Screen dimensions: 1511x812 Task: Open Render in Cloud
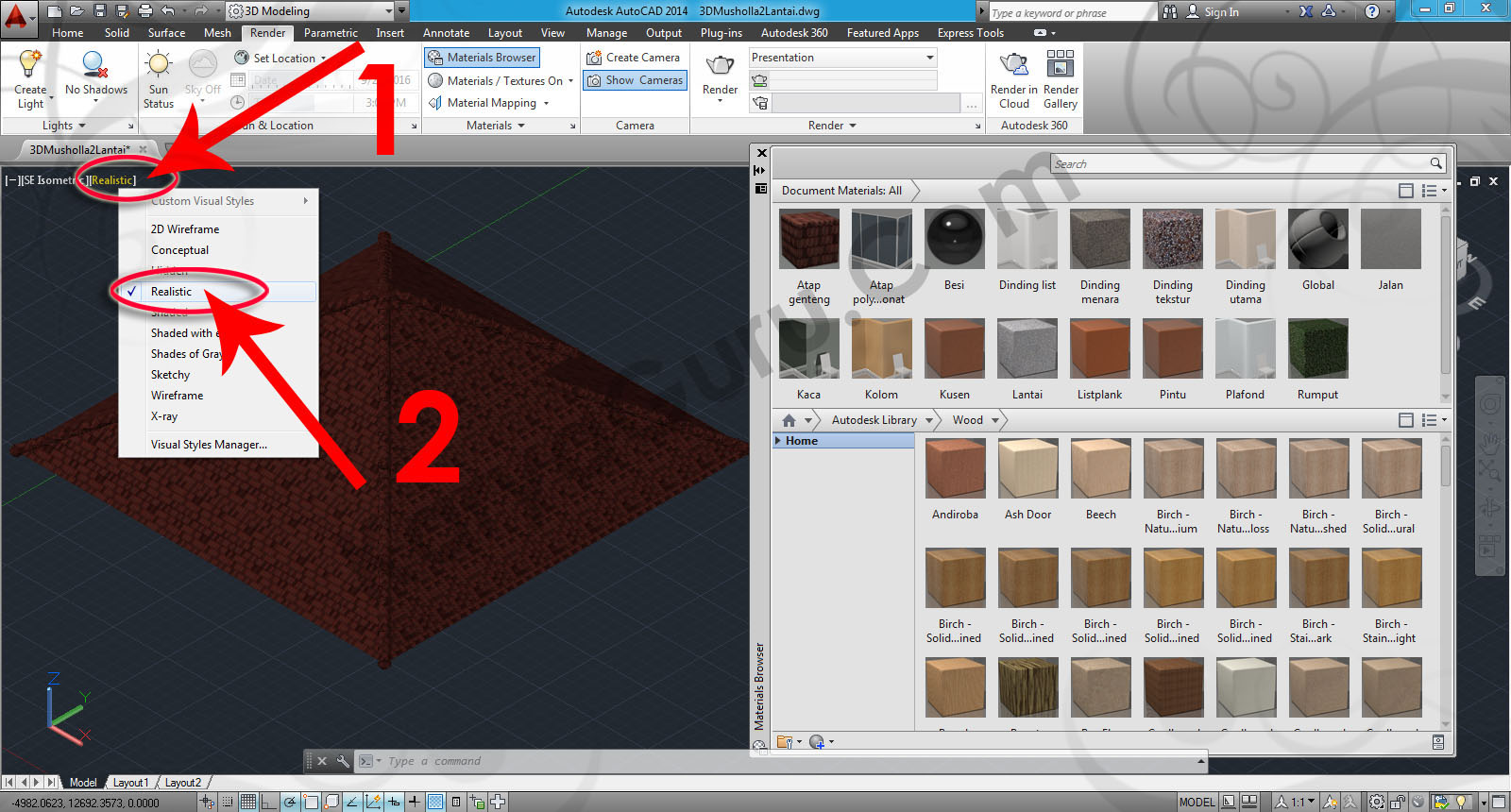(x=1013, y=66)
